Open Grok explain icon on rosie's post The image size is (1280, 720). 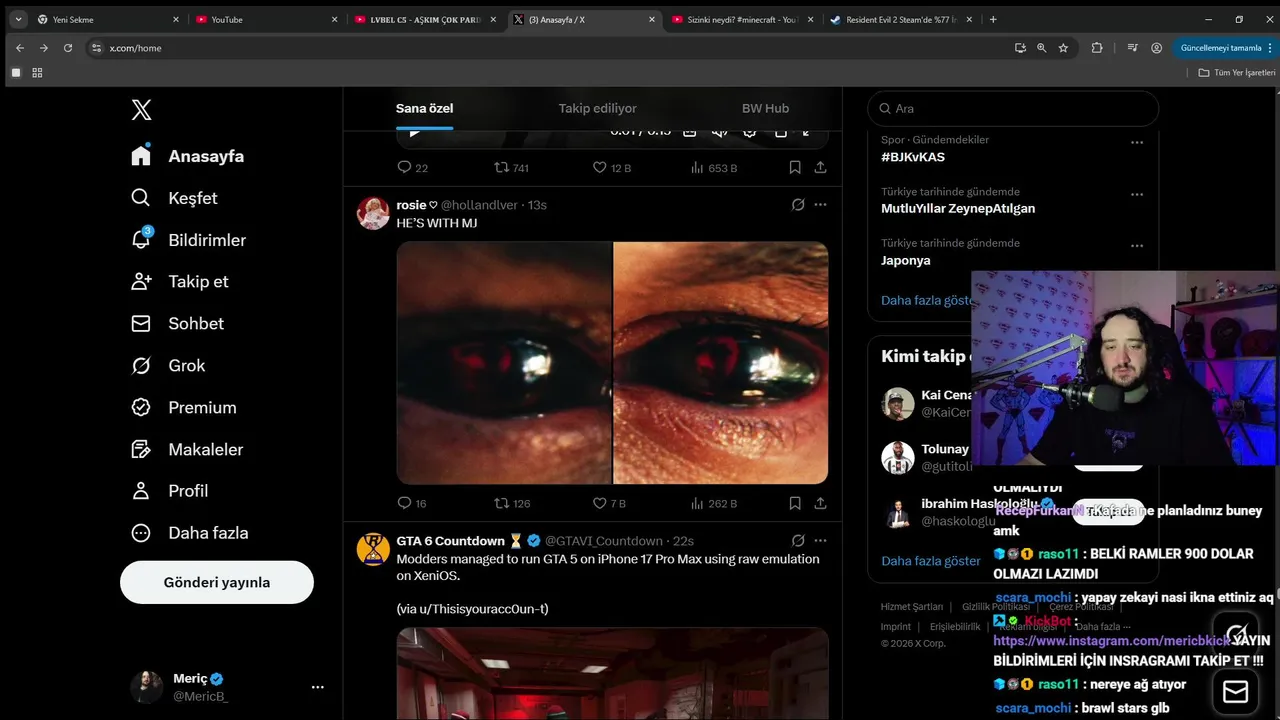798,204
